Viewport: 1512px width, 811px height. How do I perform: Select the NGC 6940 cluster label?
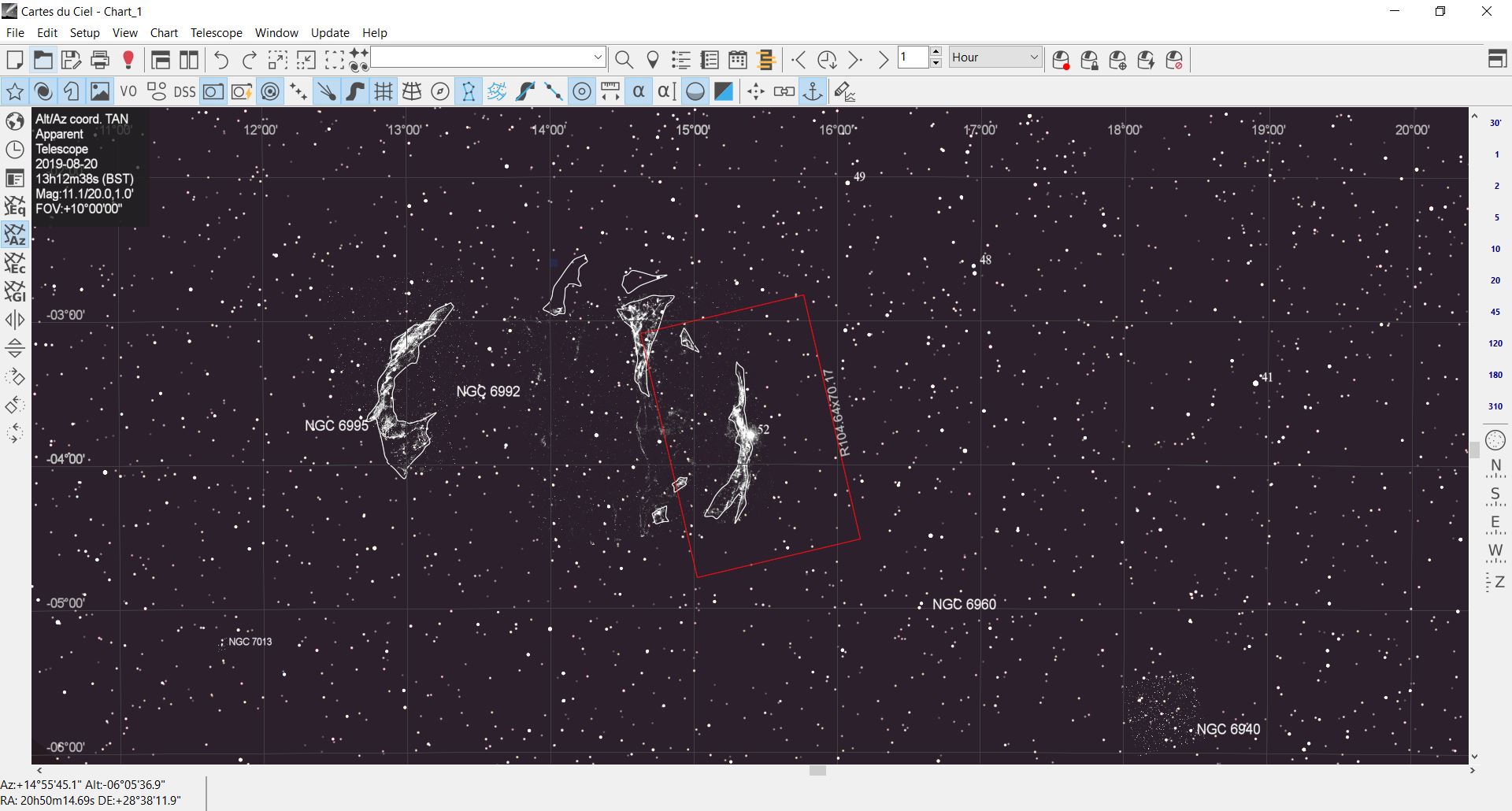tap(1228, 729)
